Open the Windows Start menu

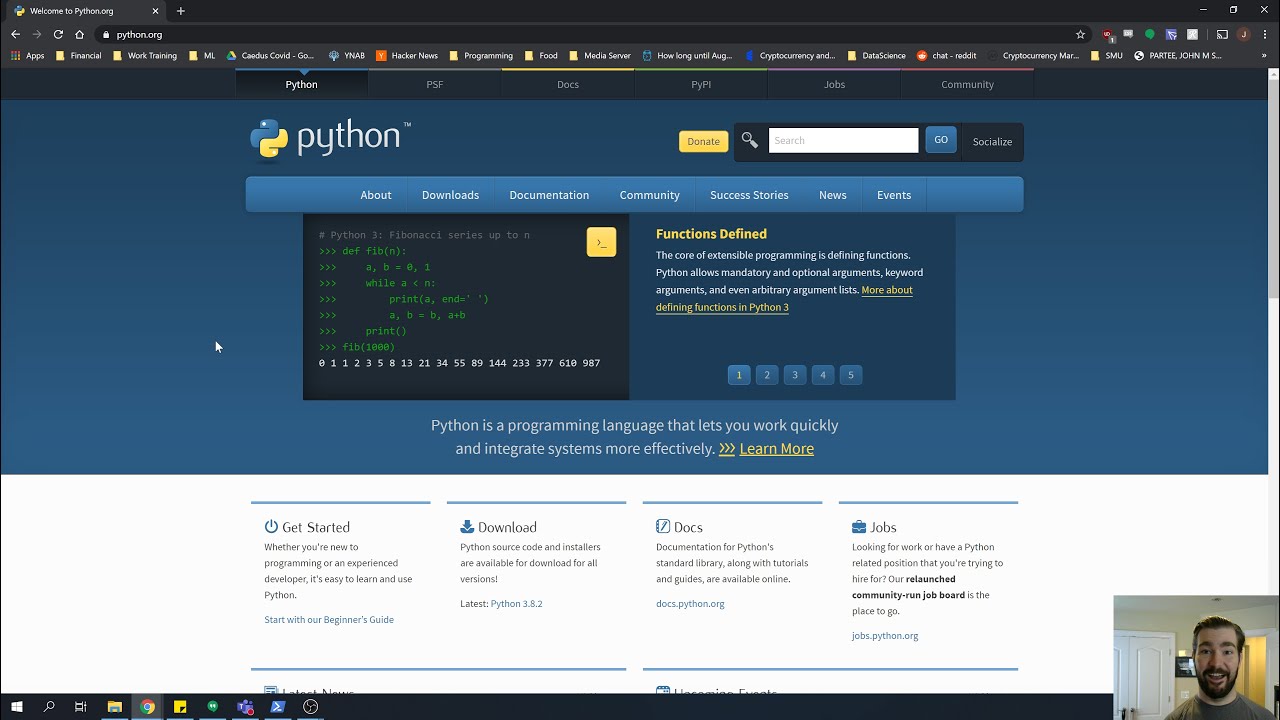click(x=16, y=707)
